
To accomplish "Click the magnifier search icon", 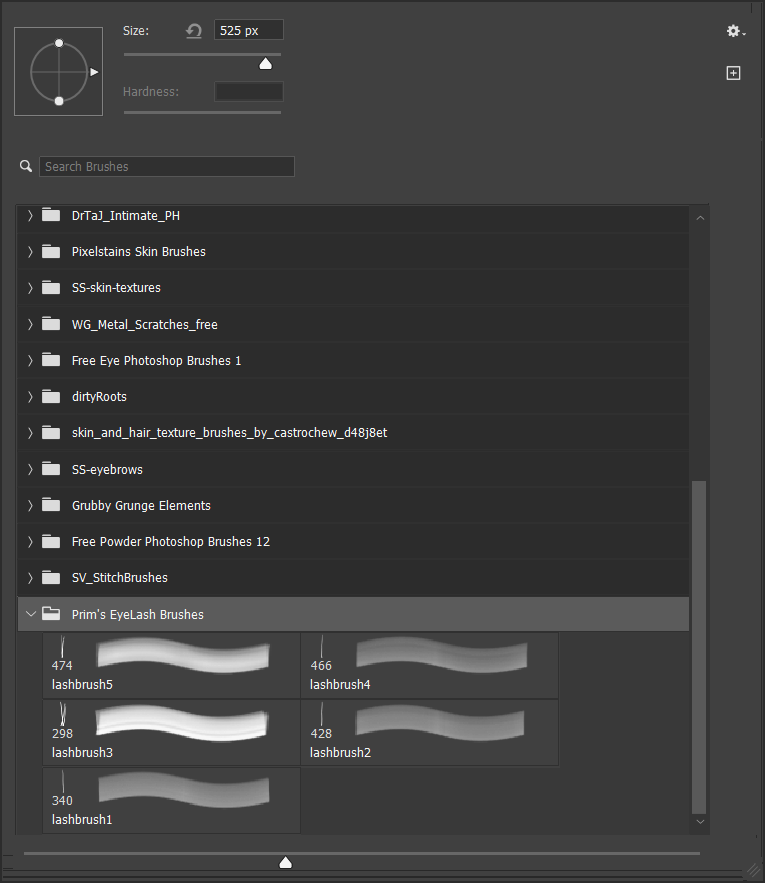I will (26, 166).
